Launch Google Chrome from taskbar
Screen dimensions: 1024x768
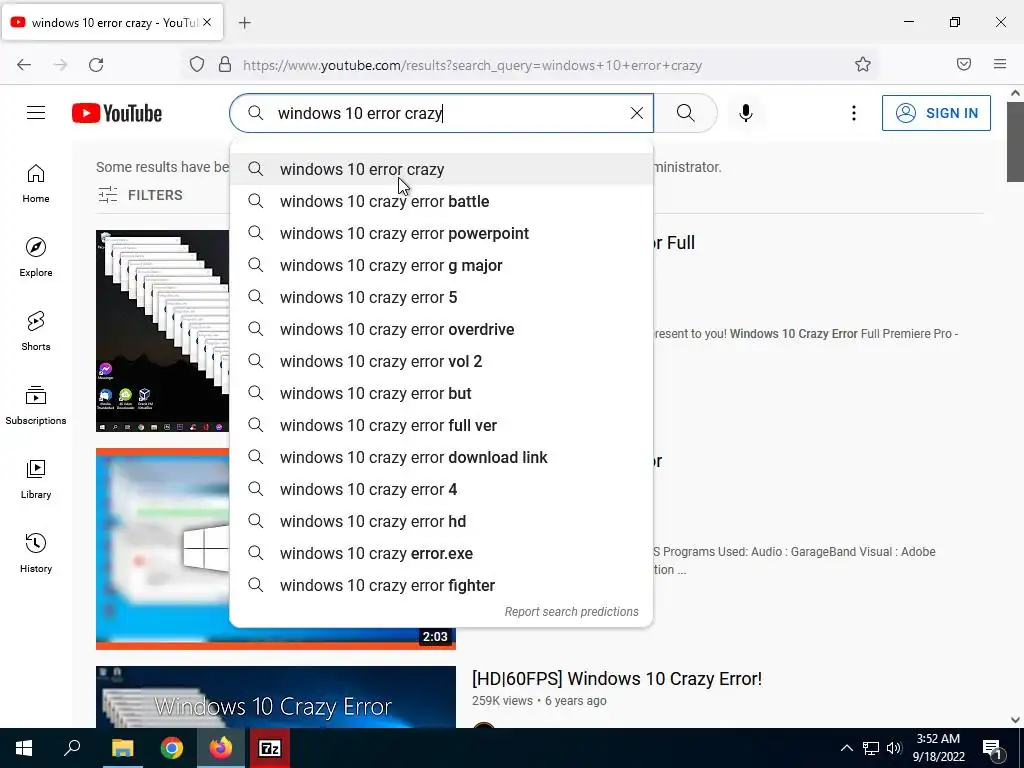pos(172,748)
